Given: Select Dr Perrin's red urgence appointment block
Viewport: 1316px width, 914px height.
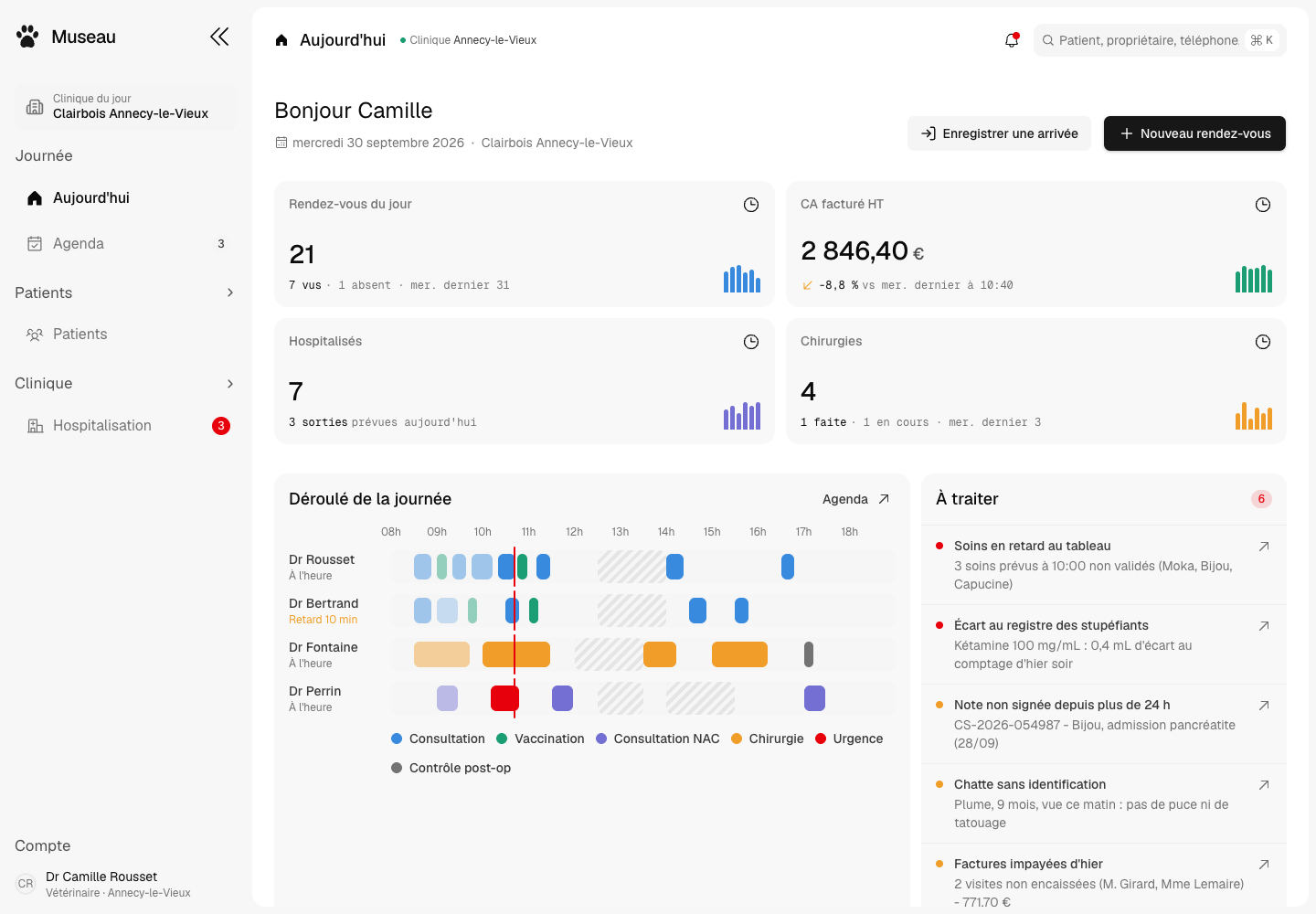Looking at the screenshot, I should (504, 698).
